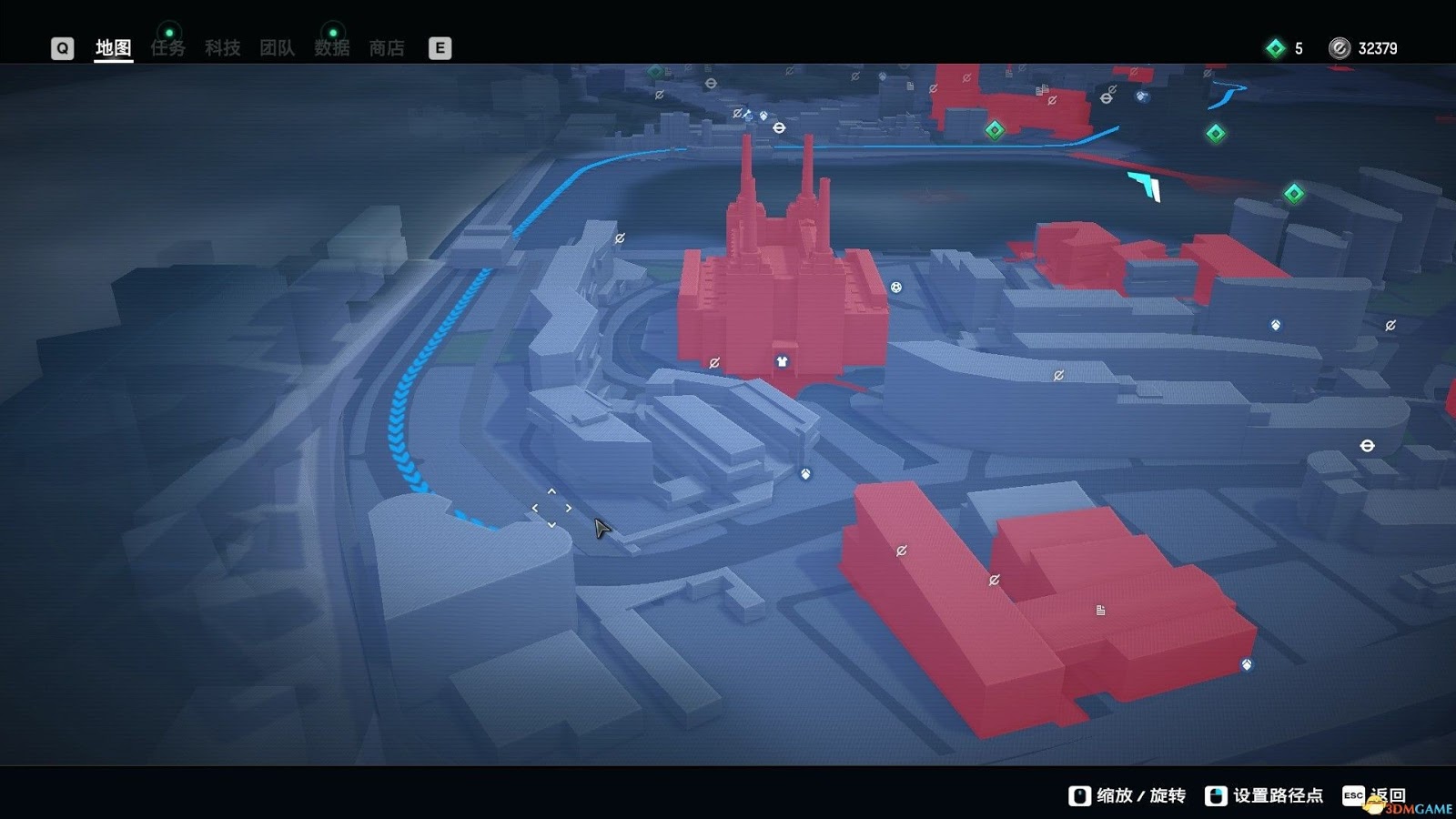Click the 设置路径点 waypoint button
Image resolution: width=1456 pixels, height=819 pixels.
pos(1264,796)
